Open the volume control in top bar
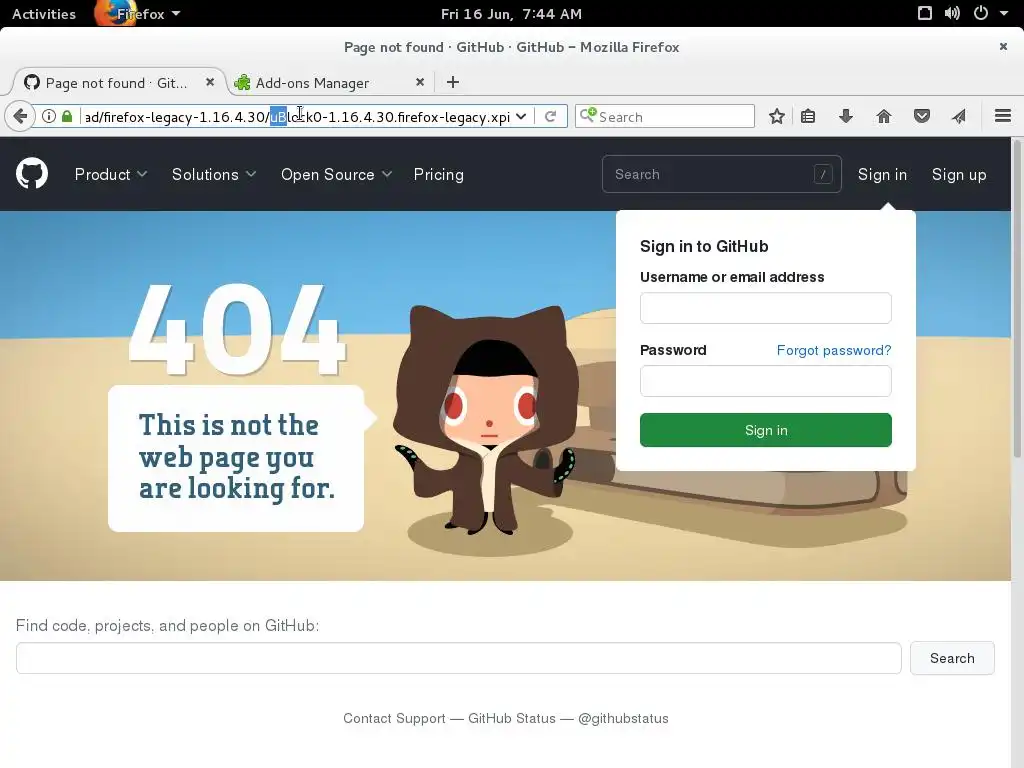1024x768 pixels. point(952,13)
